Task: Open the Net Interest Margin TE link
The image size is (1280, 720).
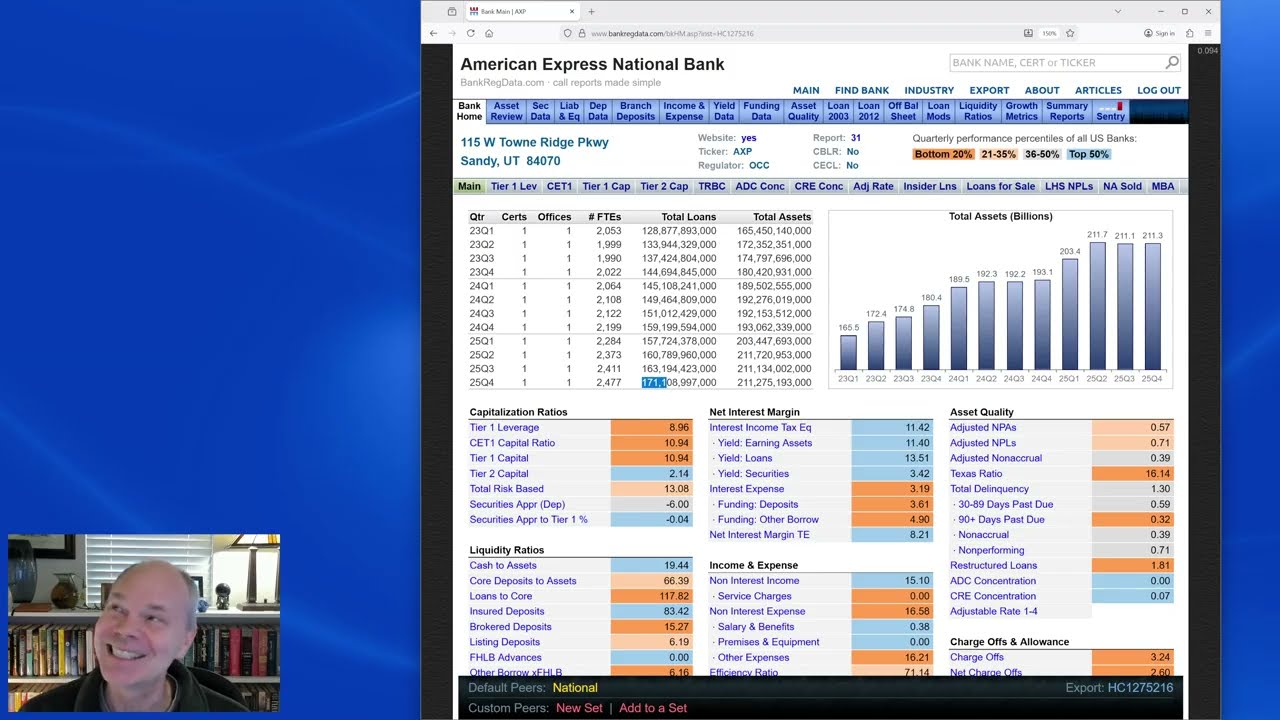Action: coord(759,535)
